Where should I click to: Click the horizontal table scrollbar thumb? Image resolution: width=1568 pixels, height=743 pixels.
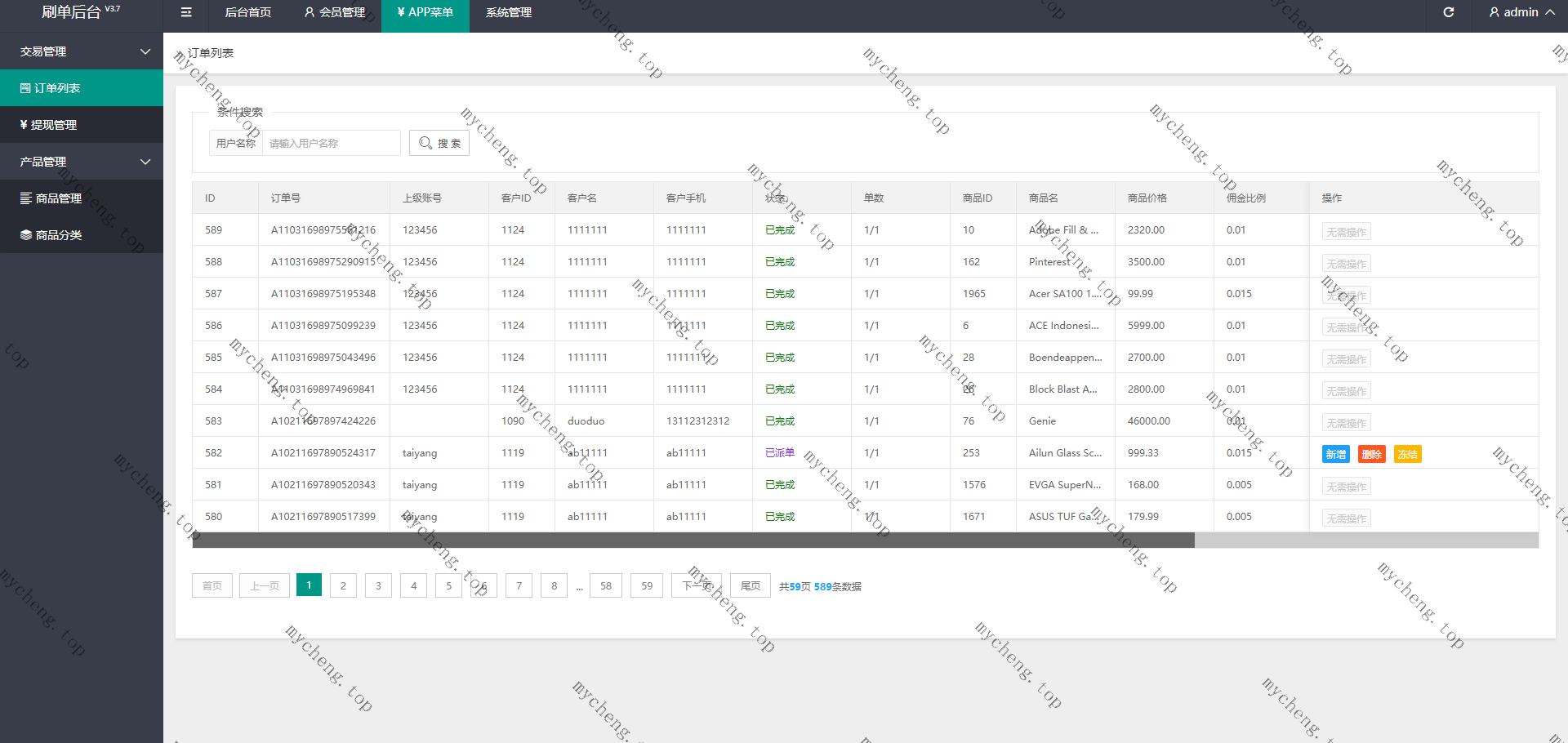click(693, 540)
